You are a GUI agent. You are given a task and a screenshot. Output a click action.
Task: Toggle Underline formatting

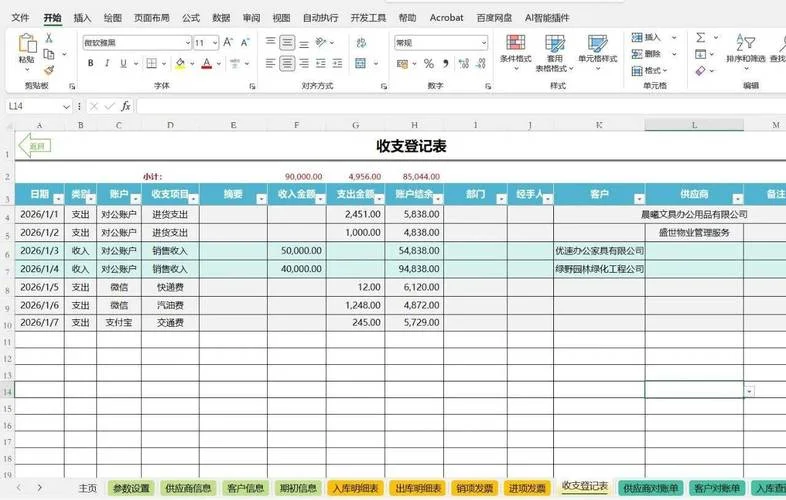tap(123, 64)
